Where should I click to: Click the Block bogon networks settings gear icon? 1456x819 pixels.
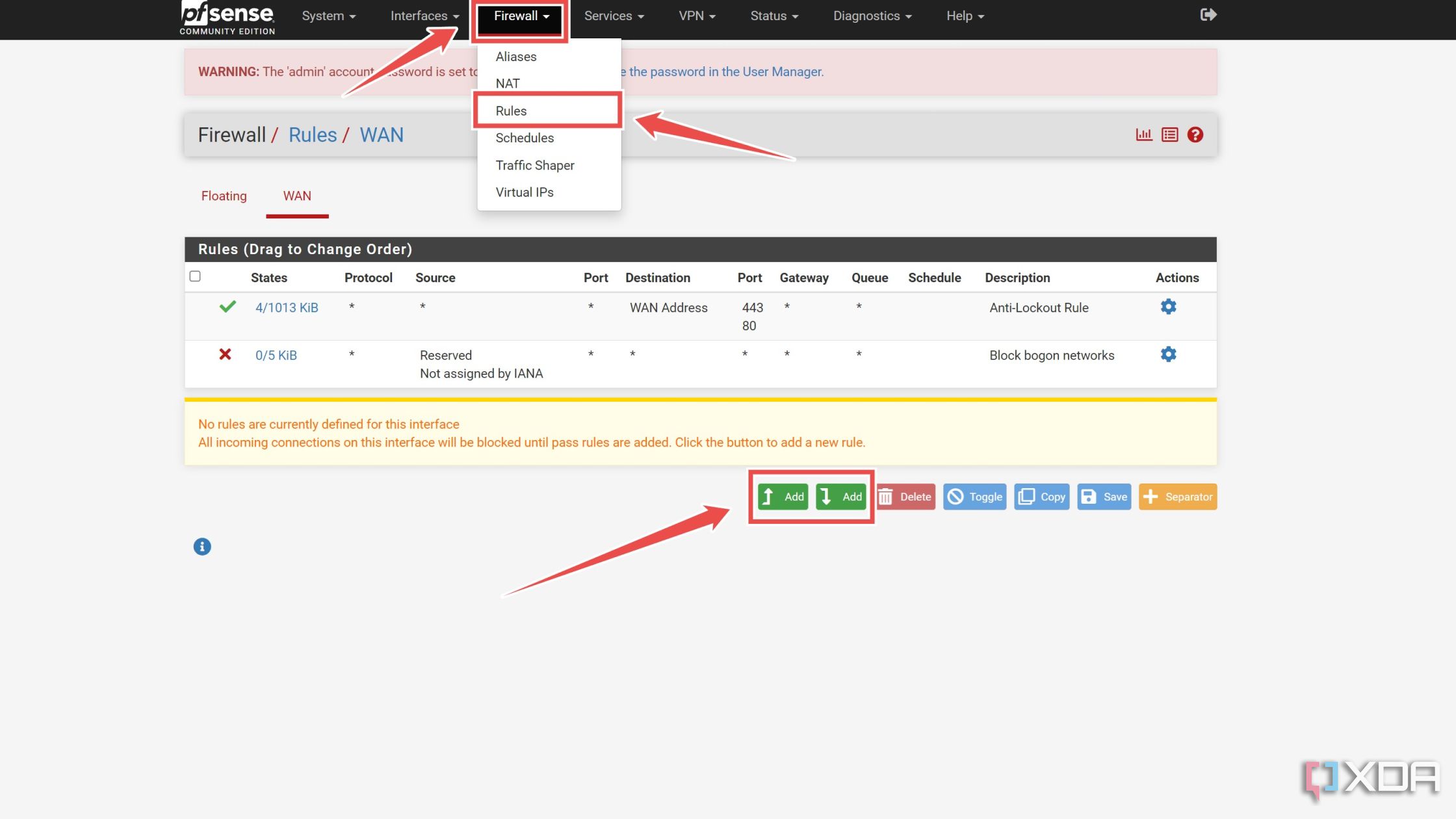(x=1168, y=354)
